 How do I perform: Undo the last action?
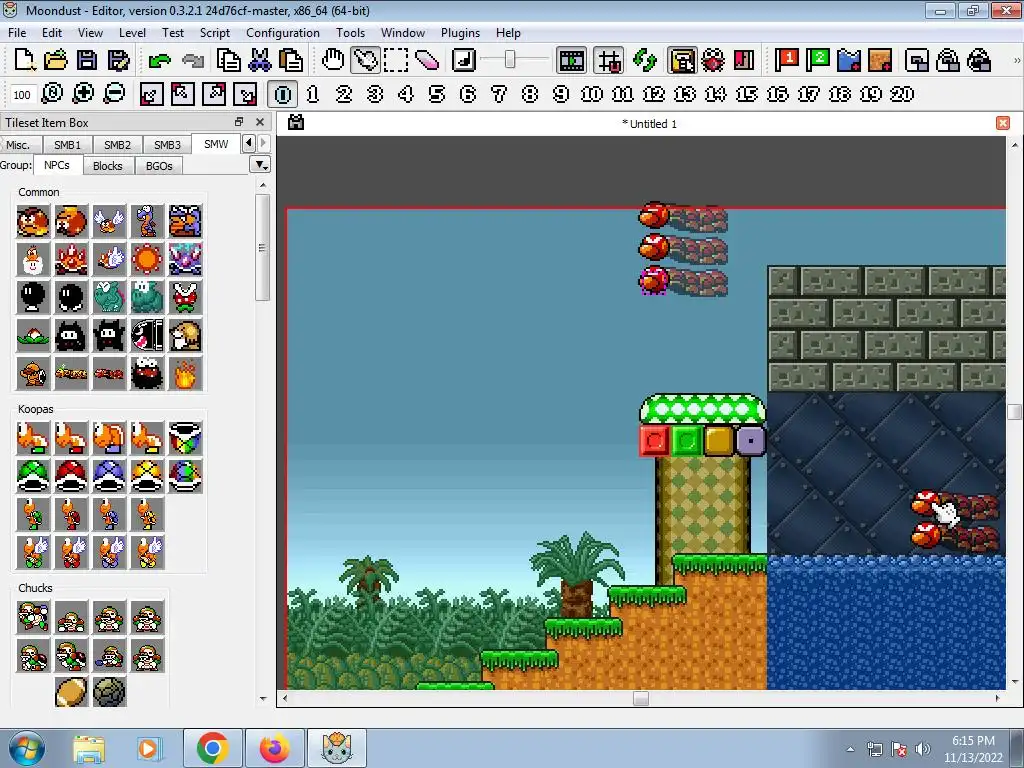tap(159, 61)
